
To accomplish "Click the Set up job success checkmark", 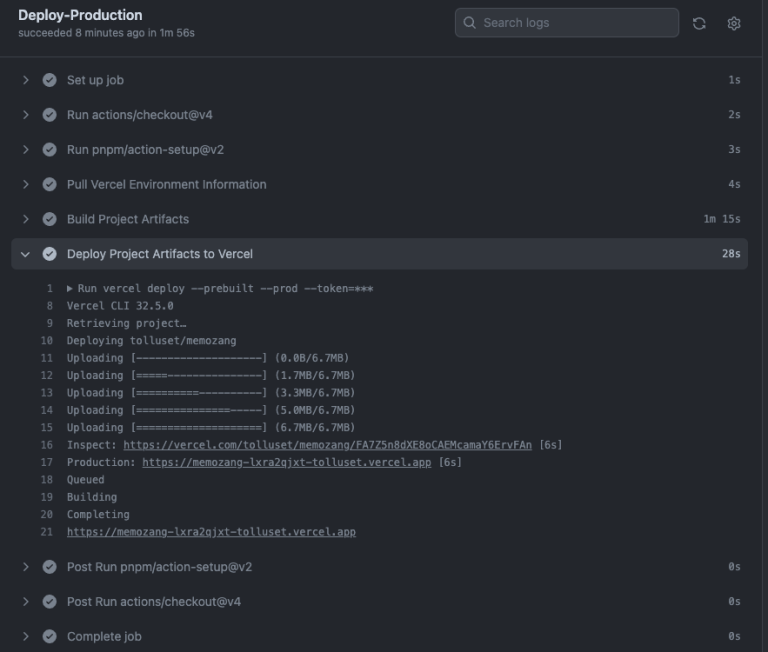I will coord(49,80).
